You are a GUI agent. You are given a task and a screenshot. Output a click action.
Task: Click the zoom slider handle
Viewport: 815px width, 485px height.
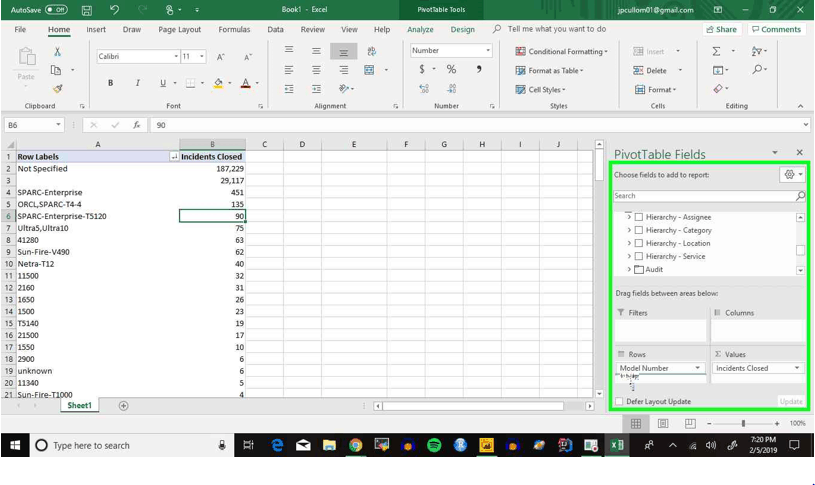click(x=743, y=424)
